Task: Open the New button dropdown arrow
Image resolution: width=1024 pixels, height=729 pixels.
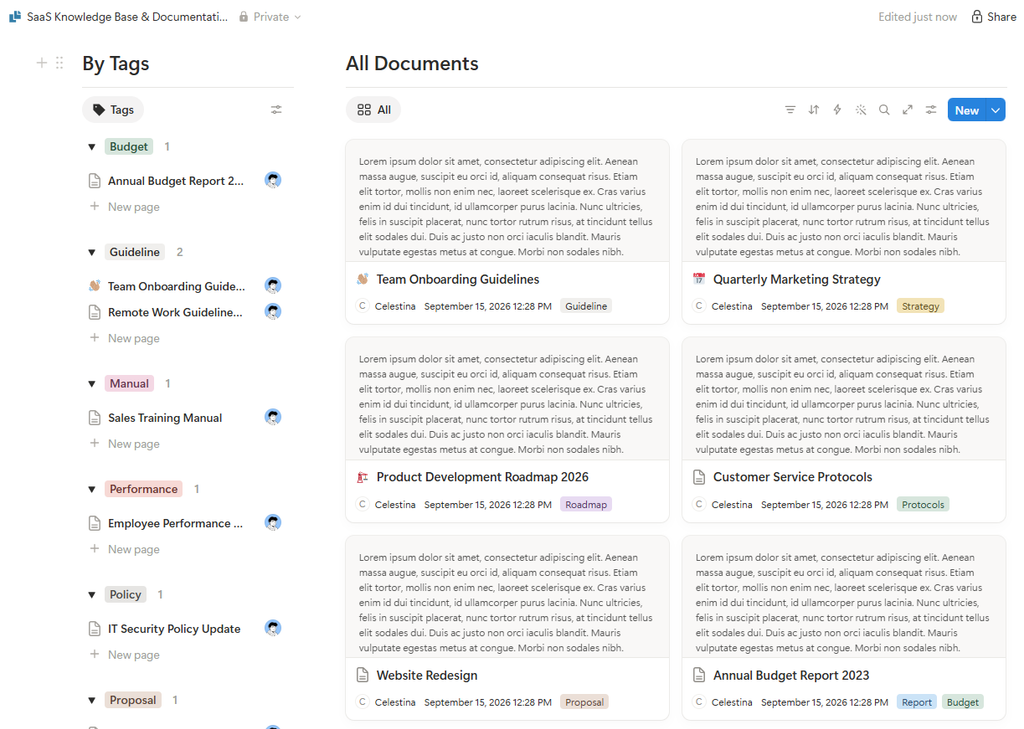Action: click(995, 110)
